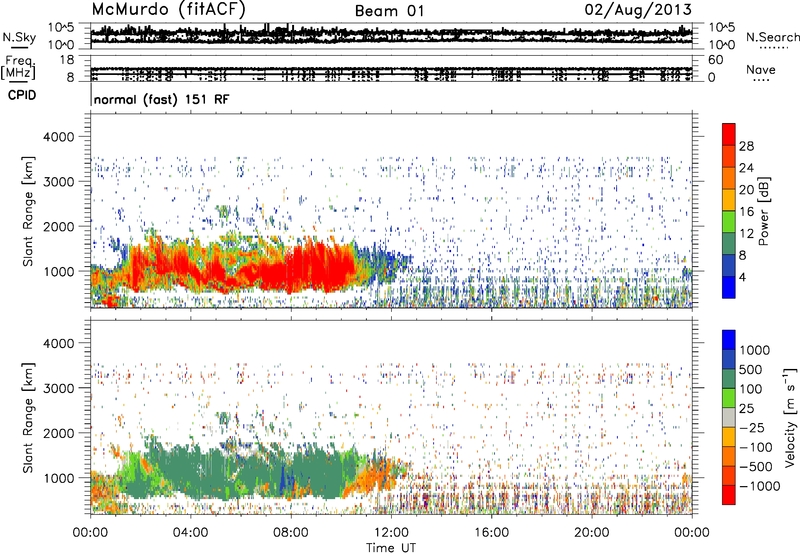Click the 02/Aug/2013 date label
The image size is (800, 554).
638,10
